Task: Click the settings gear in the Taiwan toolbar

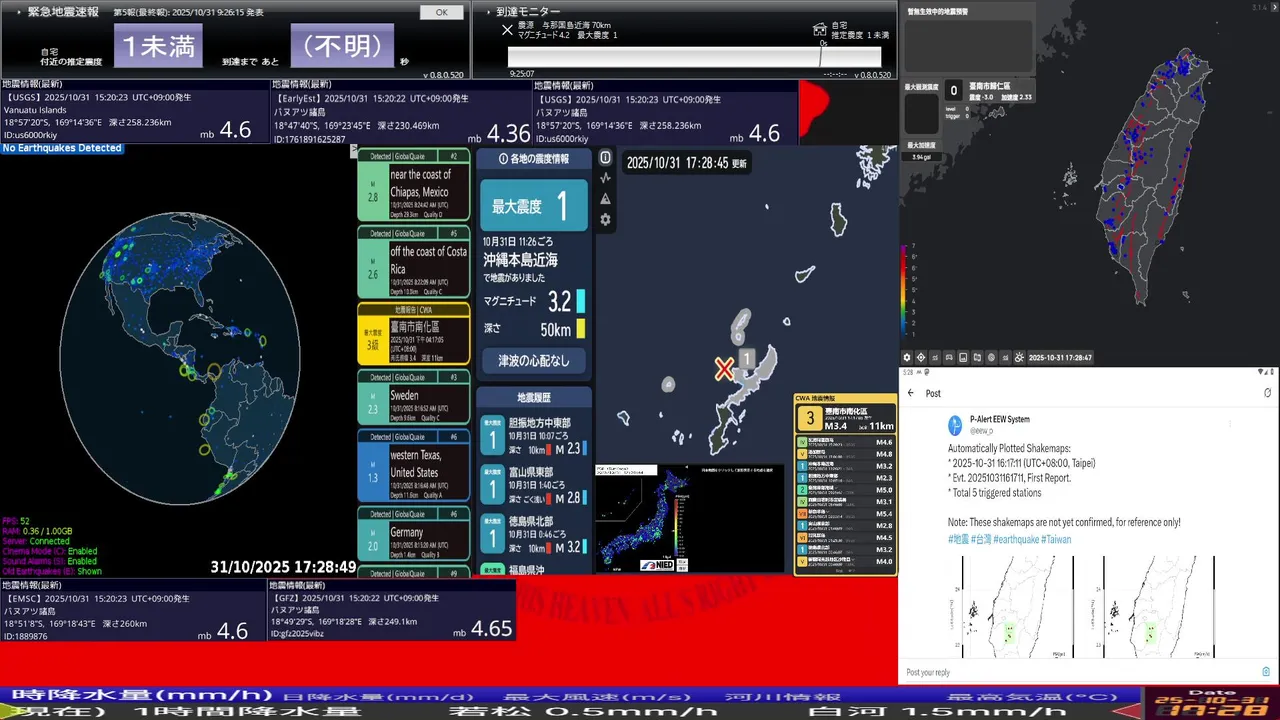Action: 907,357
